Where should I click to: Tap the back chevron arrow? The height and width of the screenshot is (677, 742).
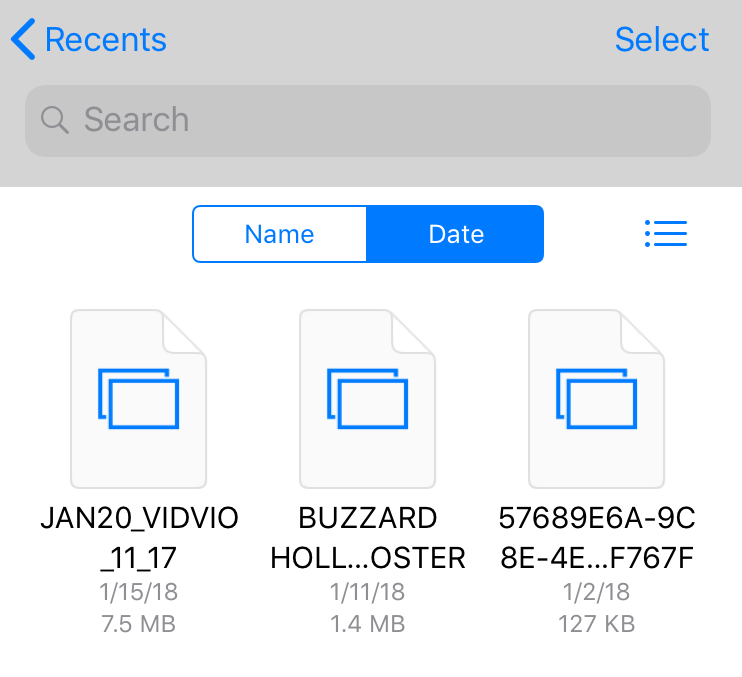point(22,40)
